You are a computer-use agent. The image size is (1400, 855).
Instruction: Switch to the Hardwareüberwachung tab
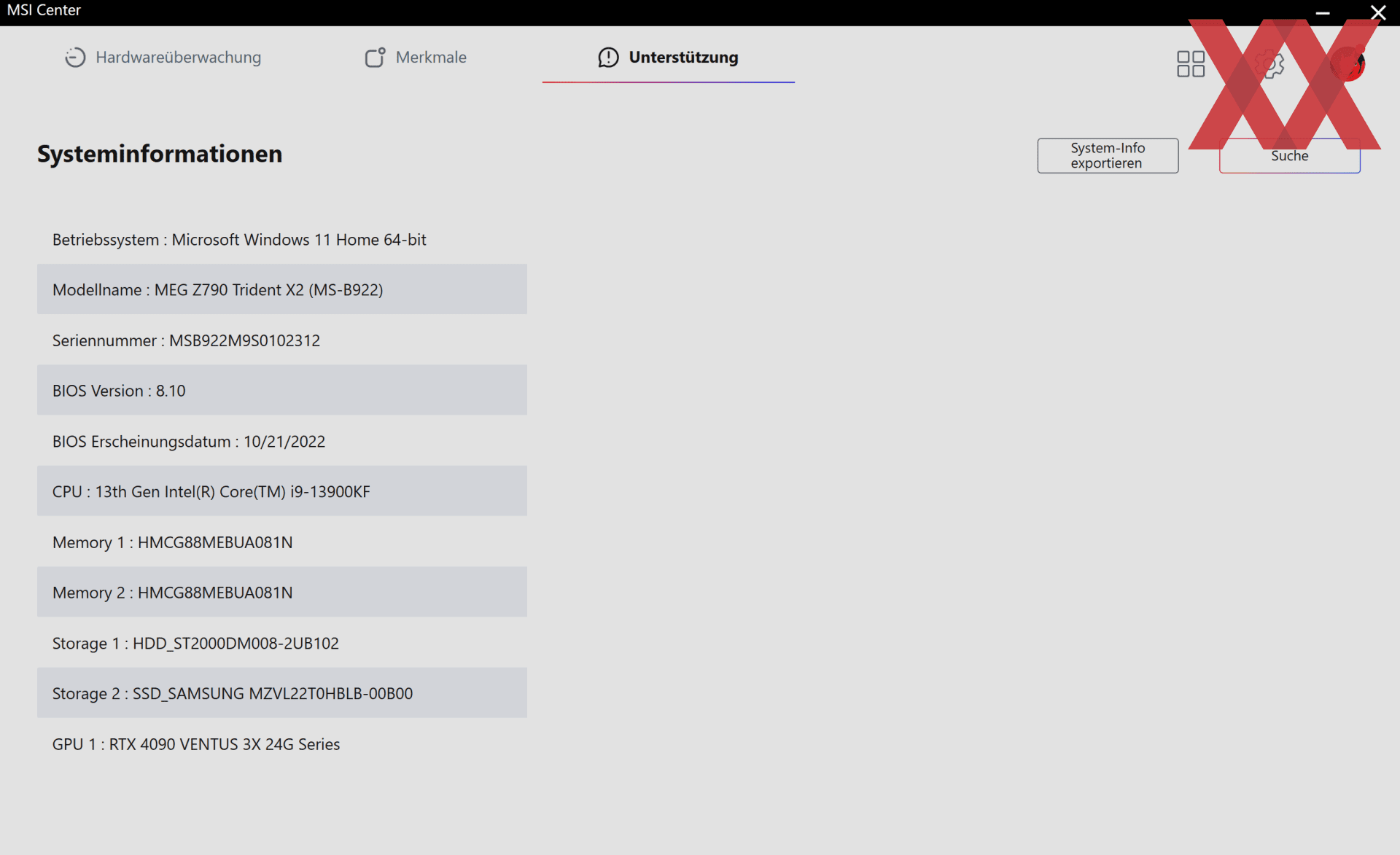pyautogui.click(x=163, y=58)
